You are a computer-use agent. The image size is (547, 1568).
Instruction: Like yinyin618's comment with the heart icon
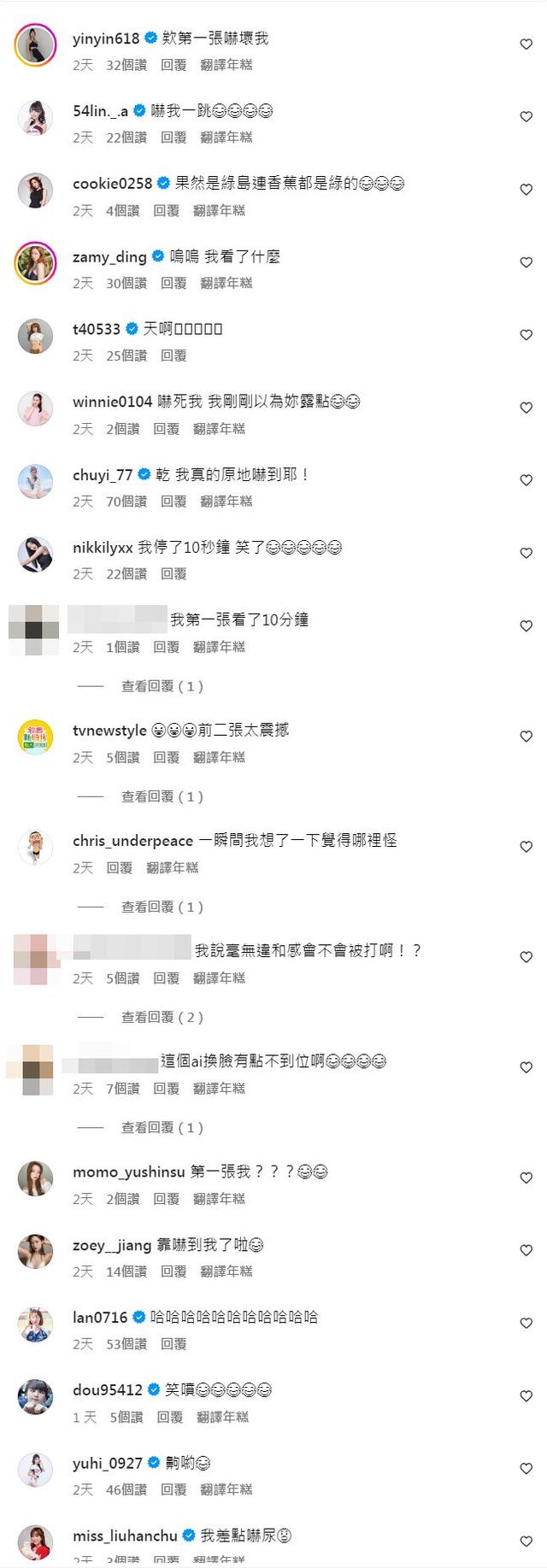526,44
